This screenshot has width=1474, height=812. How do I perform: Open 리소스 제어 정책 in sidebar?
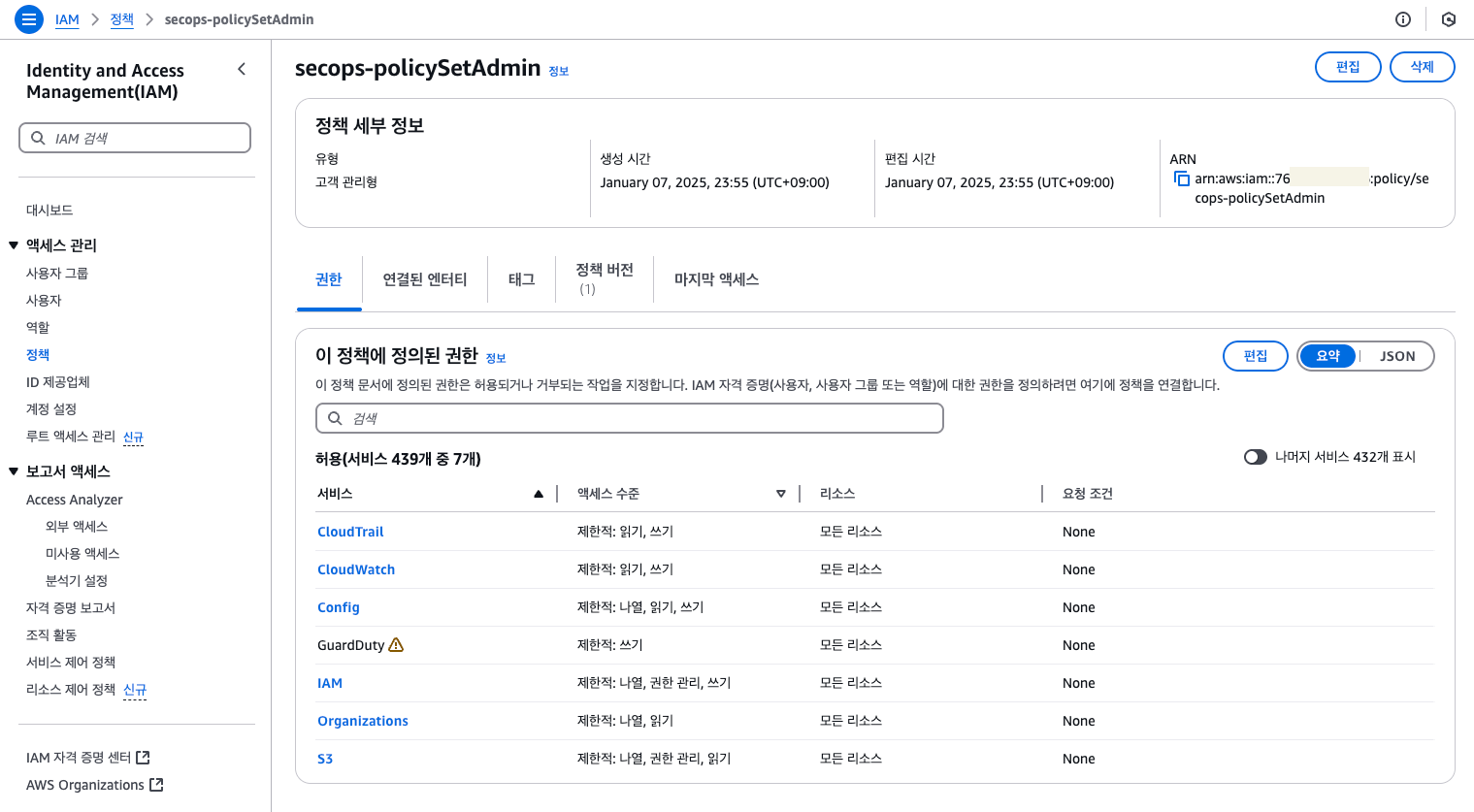tap(71, 690)
